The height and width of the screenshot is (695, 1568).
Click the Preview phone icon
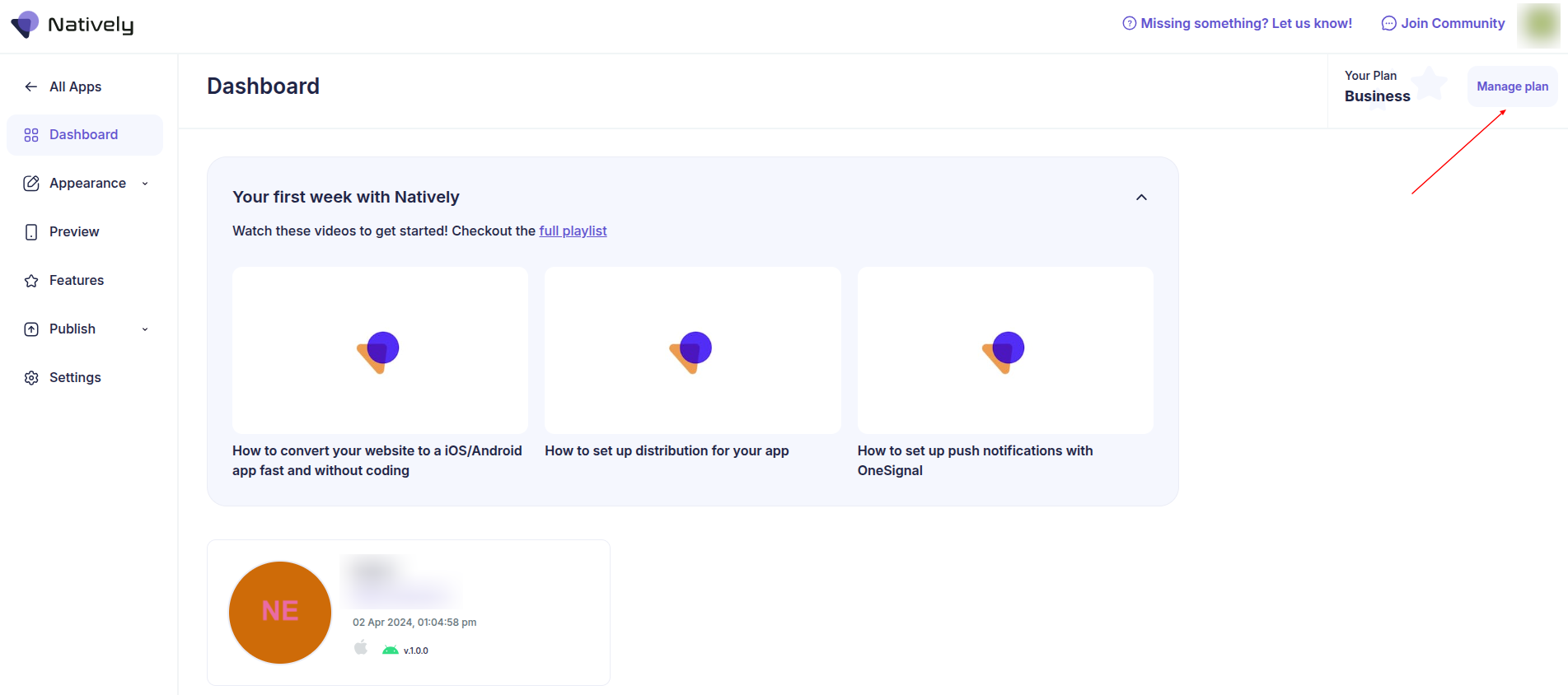tap(31, 232)
